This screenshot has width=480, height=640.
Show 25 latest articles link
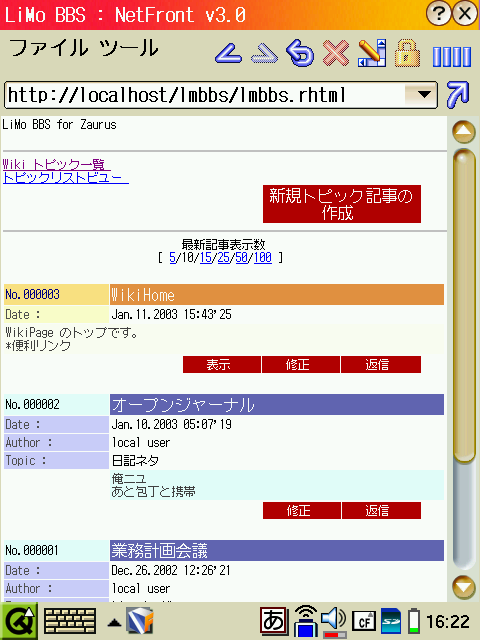coord(223,258)
